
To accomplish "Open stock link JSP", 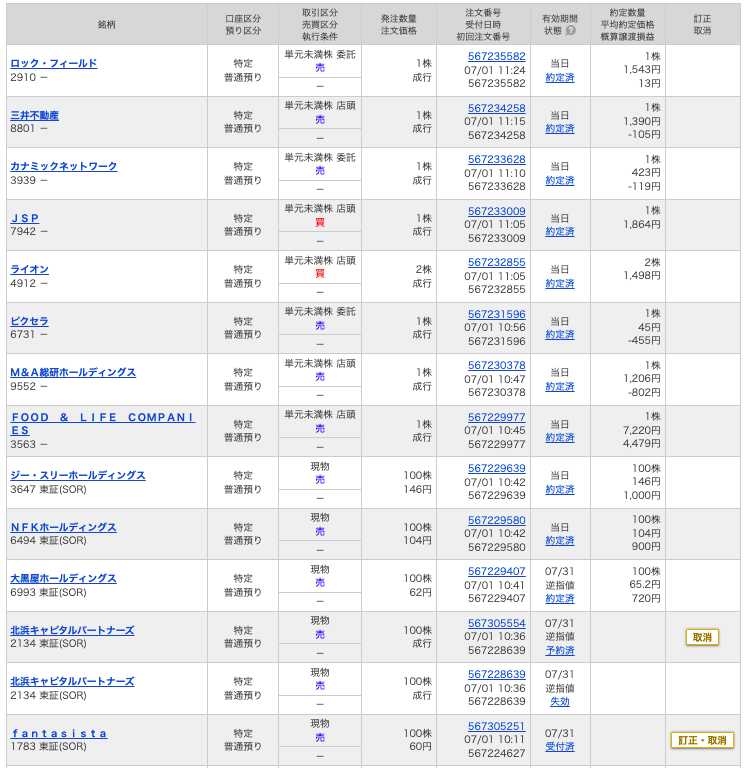I will 24,218.
